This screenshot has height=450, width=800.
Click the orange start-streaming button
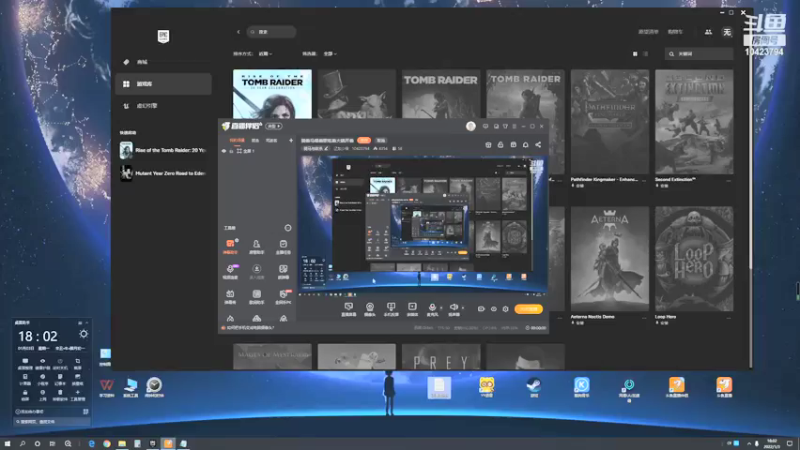click(529, 309)
